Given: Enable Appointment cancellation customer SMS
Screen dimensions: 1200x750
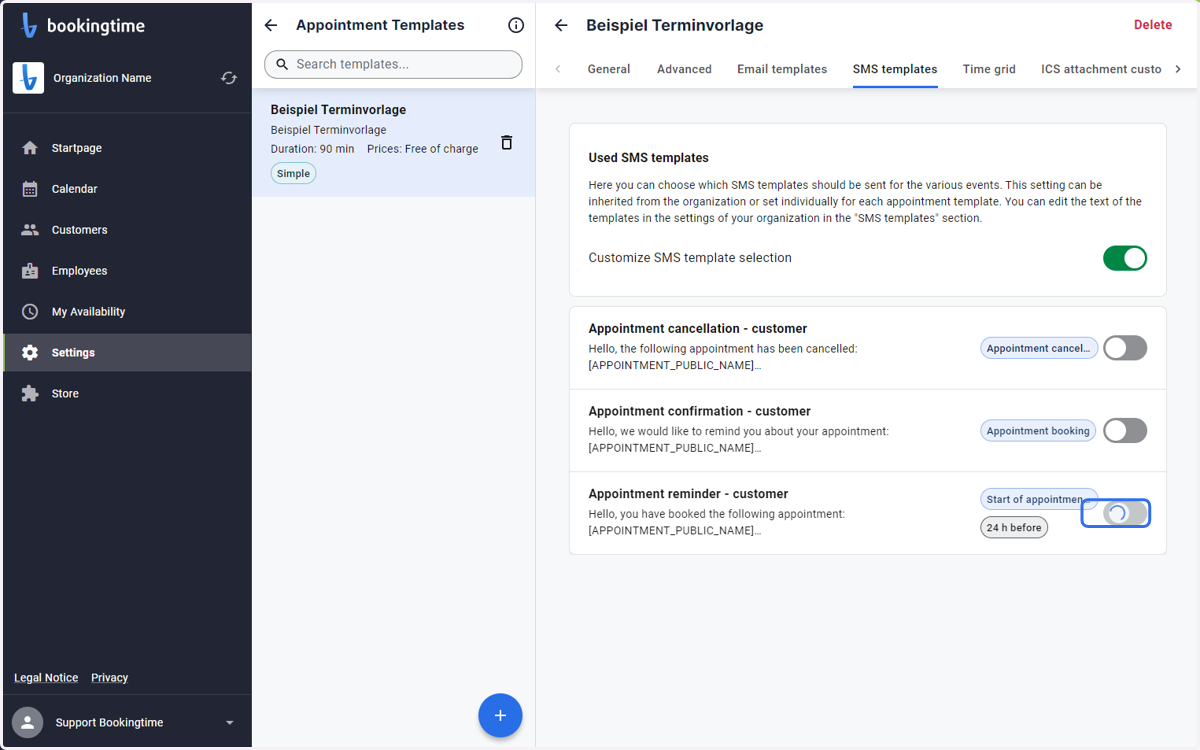Looking at the screenshot, I should pos(1125,348).
